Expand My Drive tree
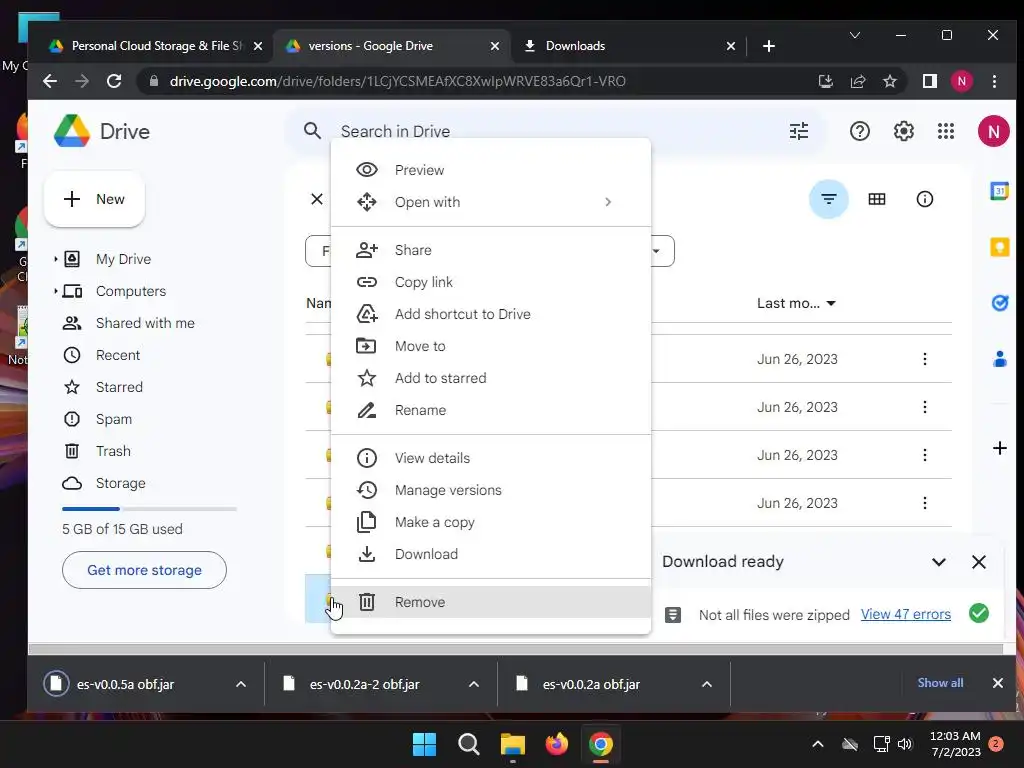1024x768 pixels. tap(56, 259)
